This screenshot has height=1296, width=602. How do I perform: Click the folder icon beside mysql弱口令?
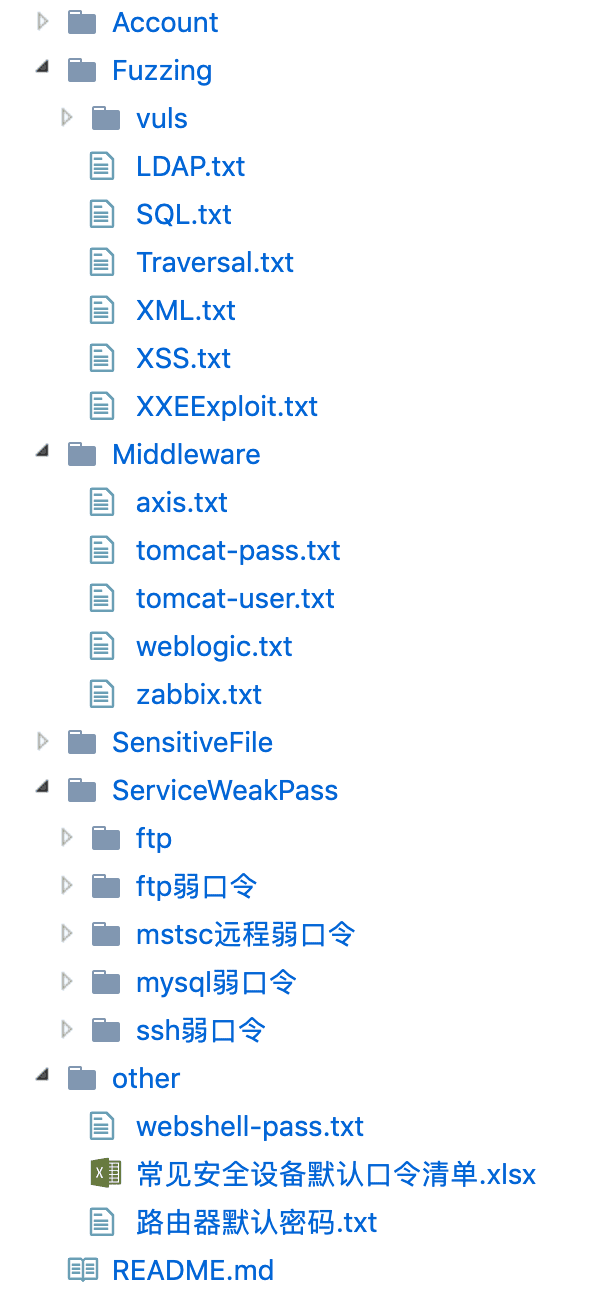click(106, 982)
